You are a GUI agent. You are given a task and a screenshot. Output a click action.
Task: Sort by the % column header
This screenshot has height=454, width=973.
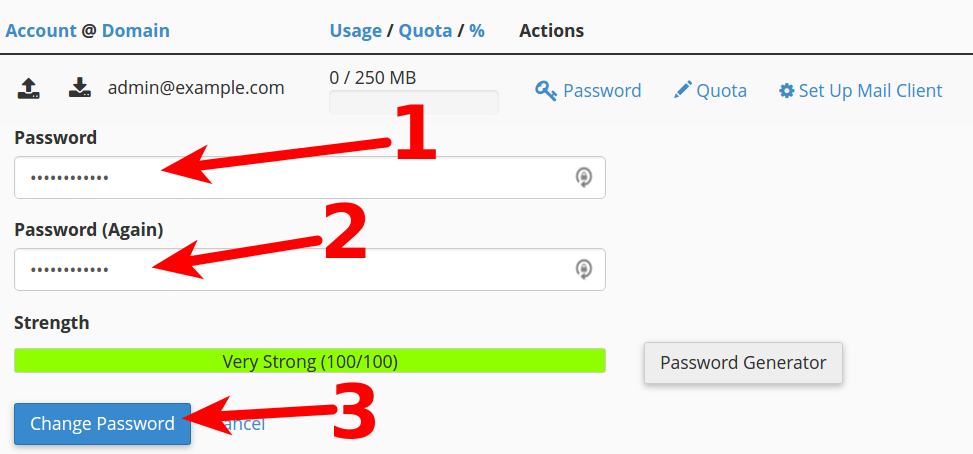477,30
